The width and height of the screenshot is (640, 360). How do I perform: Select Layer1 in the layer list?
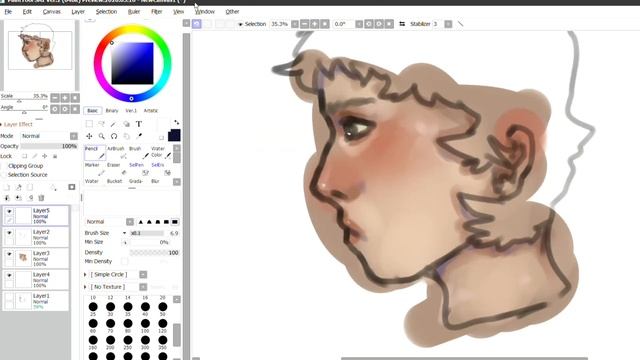coord(36,301)
